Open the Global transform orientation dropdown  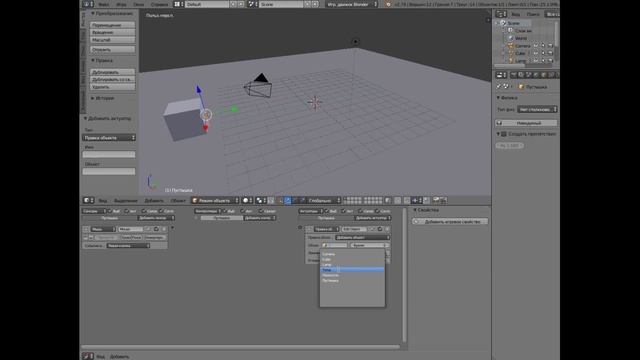click(x=324, y=200)
